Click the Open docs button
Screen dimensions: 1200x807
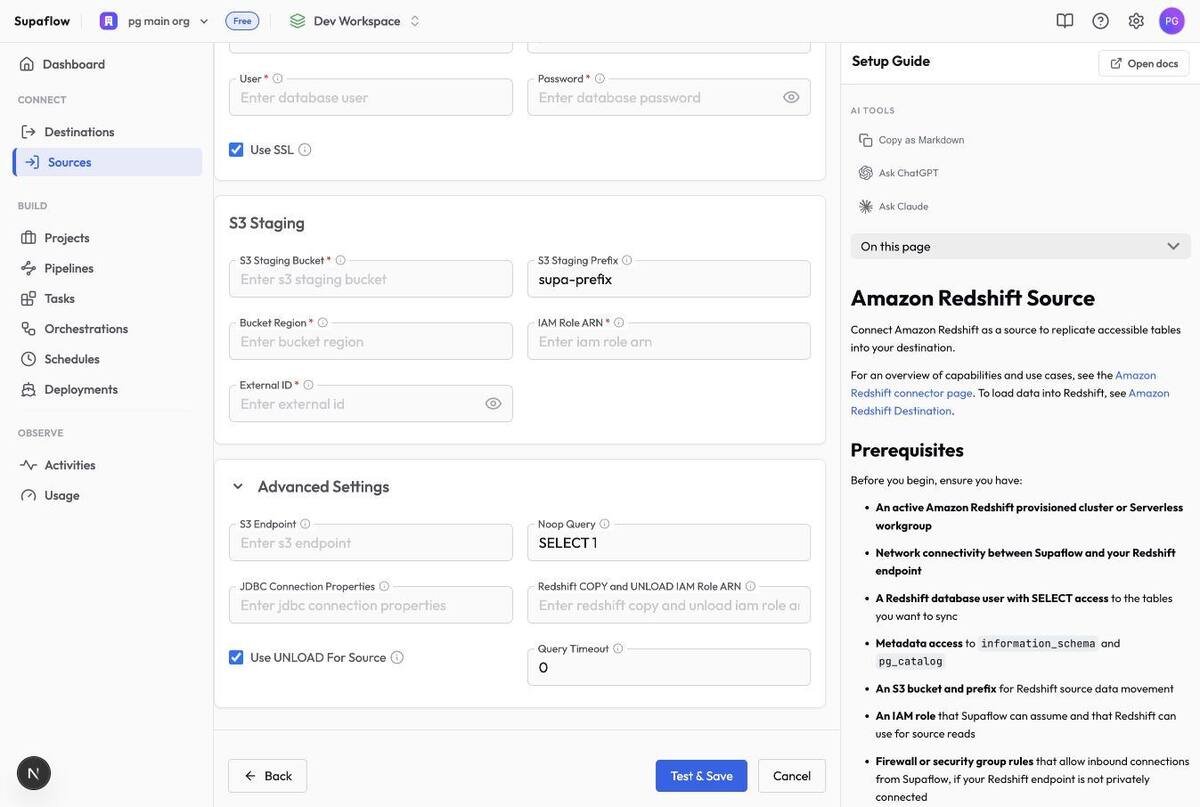1144,63
